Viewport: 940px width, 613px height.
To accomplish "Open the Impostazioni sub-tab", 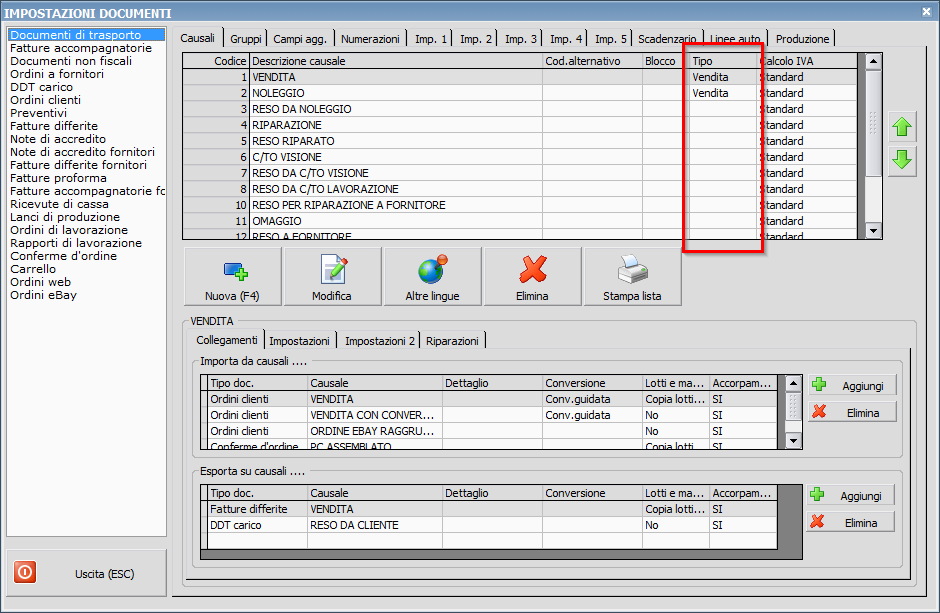I will [299, 341].
